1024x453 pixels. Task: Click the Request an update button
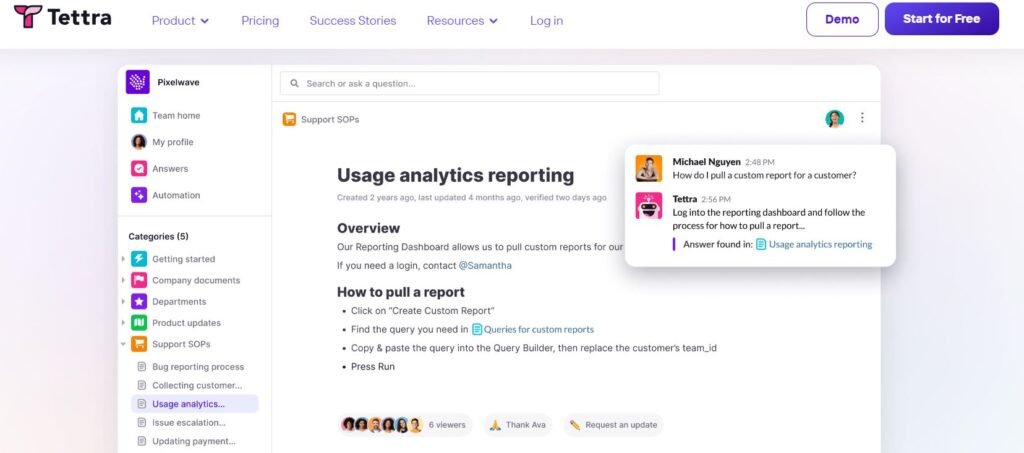click(613, 425)
